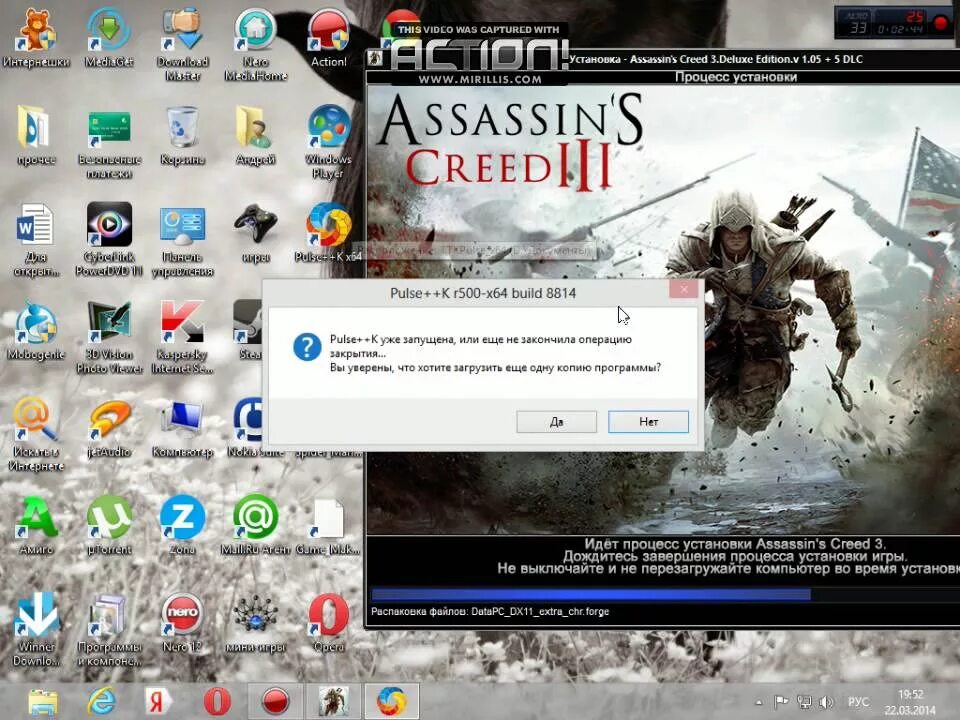Open the Андрей user folder
960x720 pixels.
(255, 135)
